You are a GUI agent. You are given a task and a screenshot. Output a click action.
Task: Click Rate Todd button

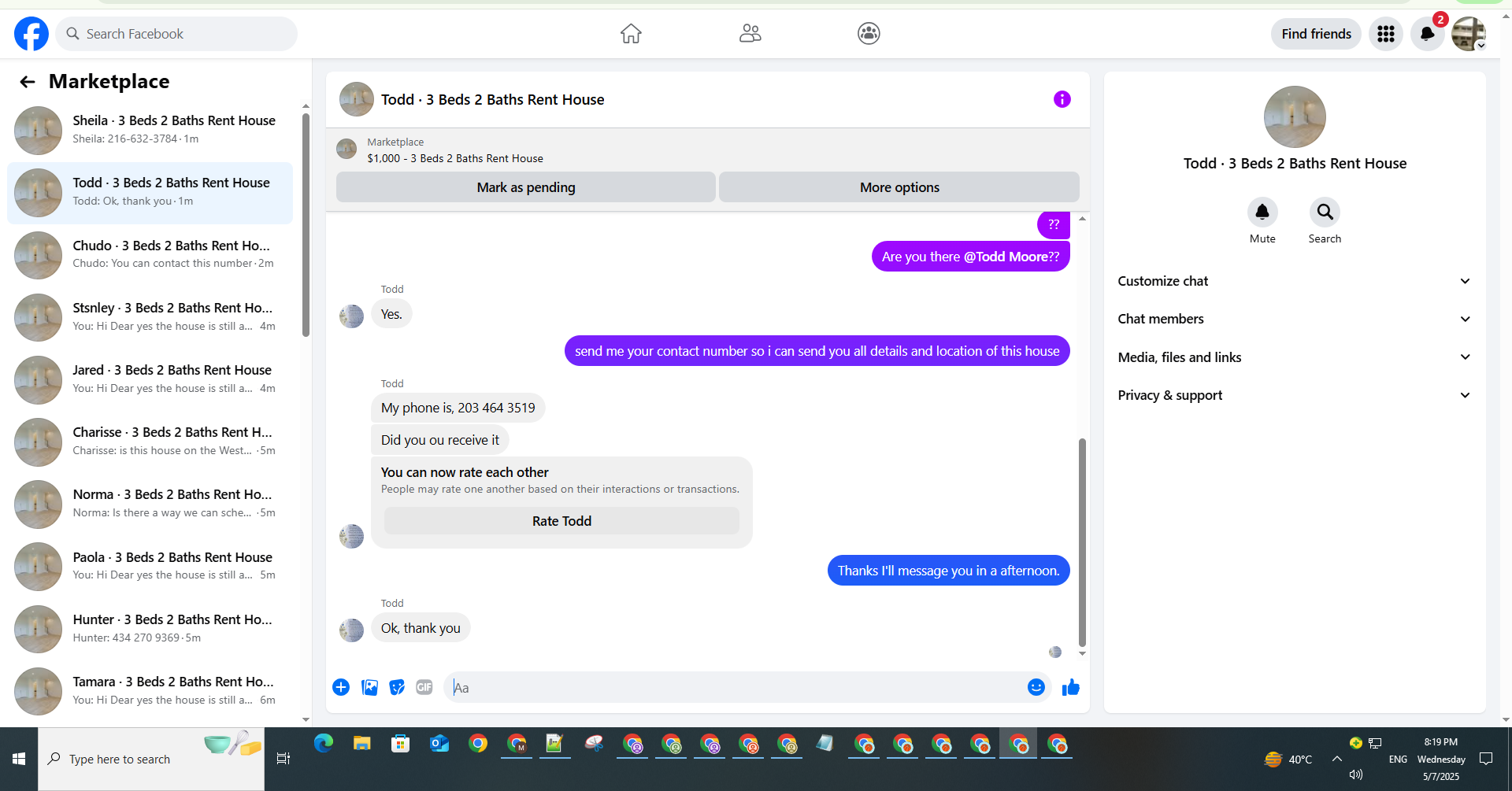pyautogui.click(x=561, y=521)
